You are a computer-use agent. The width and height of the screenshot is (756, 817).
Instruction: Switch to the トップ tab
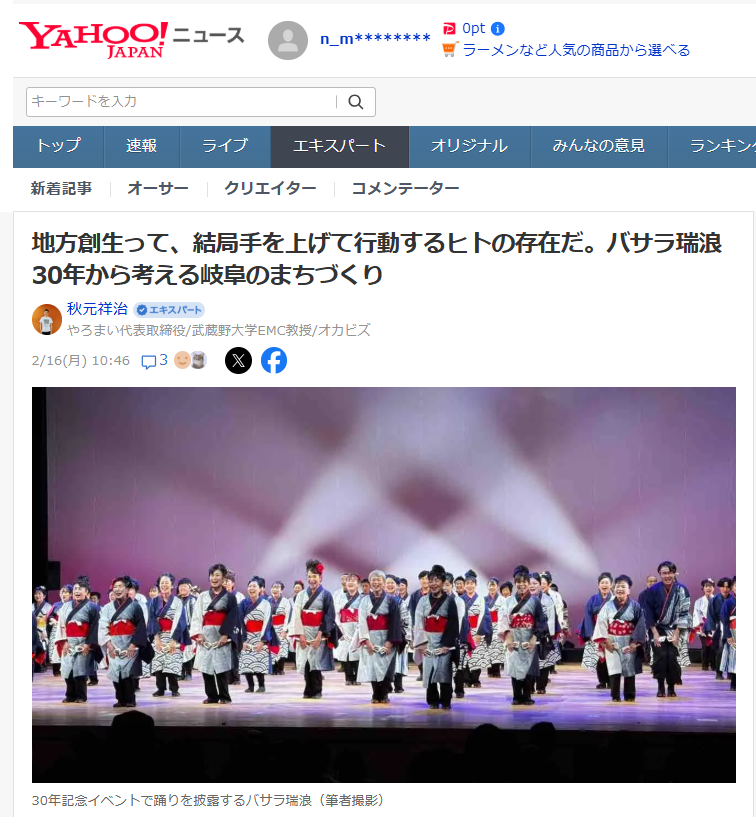(x=58, y=146)
